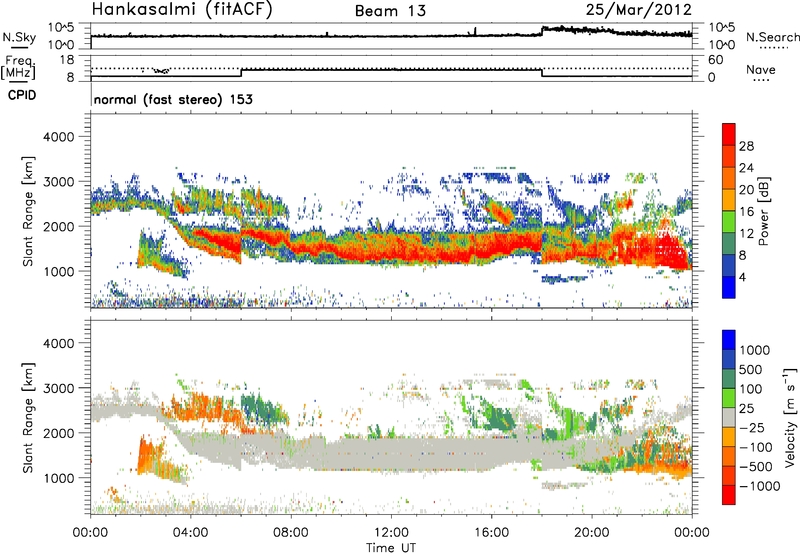800x554 pixels.
Task: Click the gray segment of Velocity color bar
Action: [729, 417]
